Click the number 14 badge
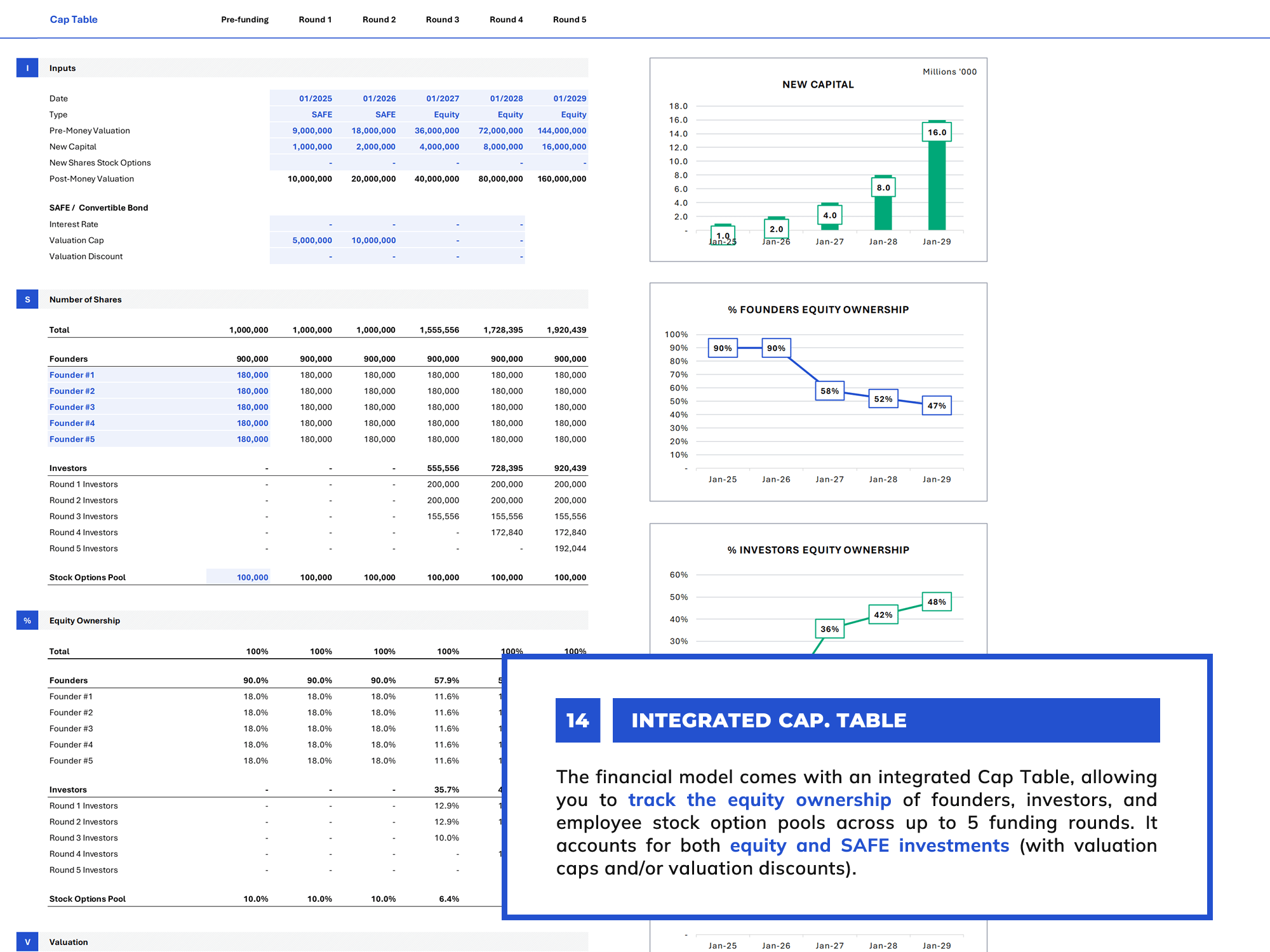 578,720
